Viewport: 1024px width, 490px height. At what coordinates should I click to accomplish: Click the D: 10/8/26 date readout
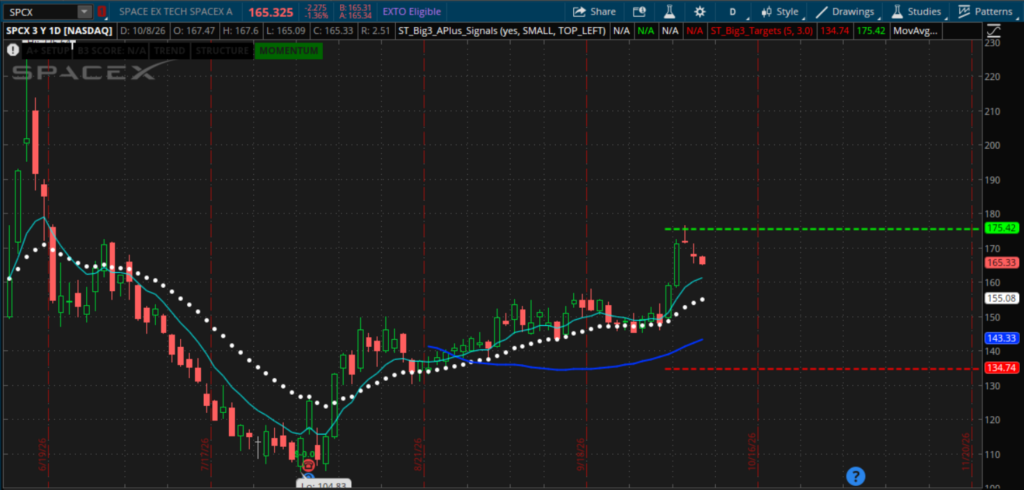click(x=142, y=31)
